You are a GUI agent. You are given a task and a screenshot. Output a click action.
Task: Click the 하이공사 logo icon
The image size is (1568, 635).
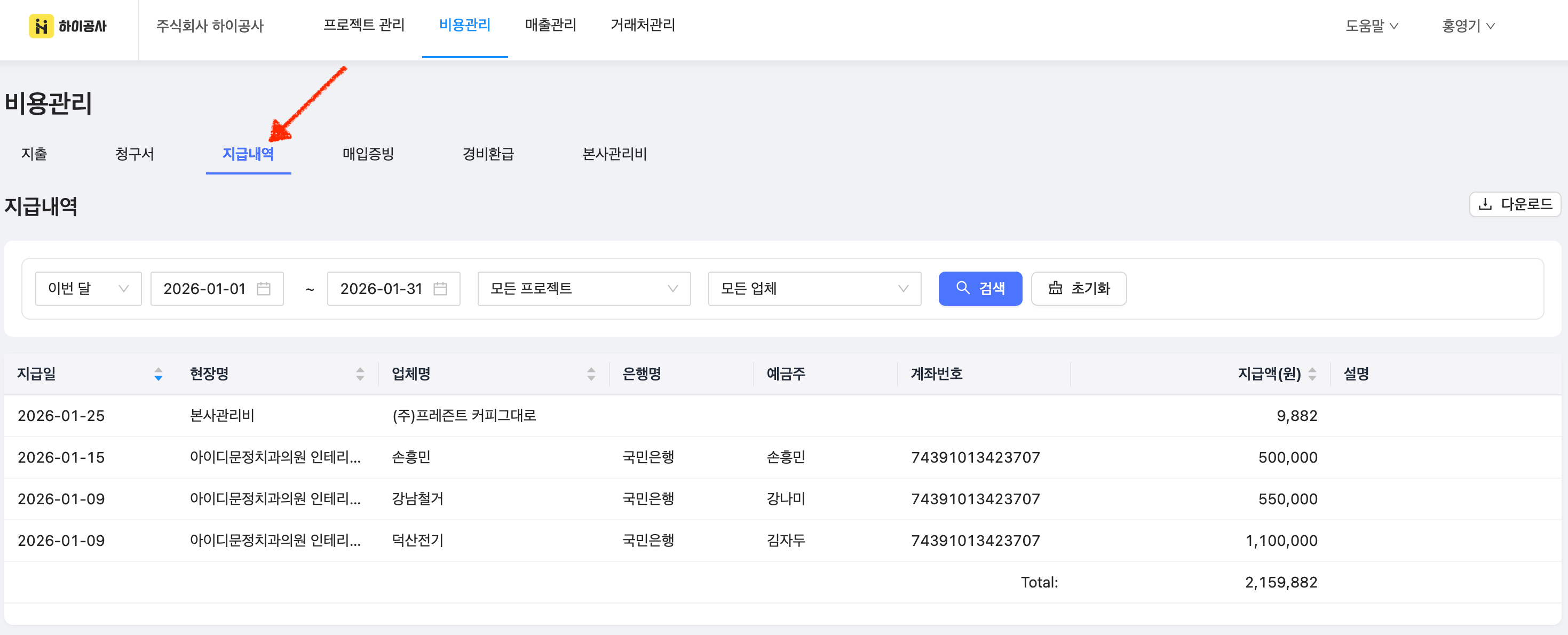tap(41, 26)
